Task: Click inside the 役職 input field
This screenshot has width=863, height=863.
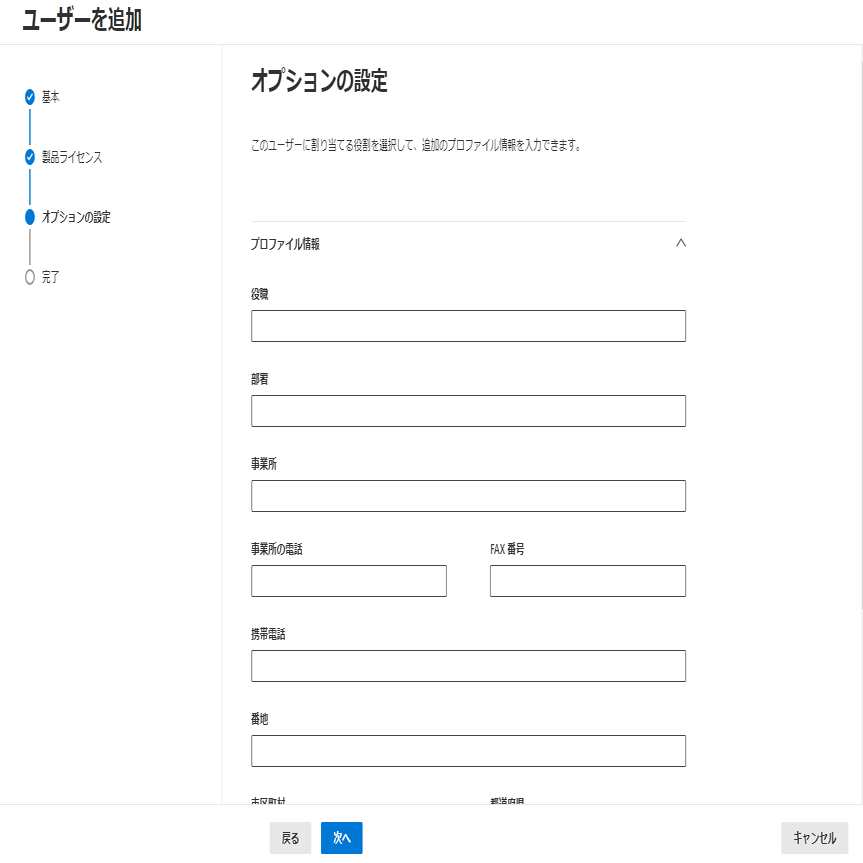Action: [468, 326]
